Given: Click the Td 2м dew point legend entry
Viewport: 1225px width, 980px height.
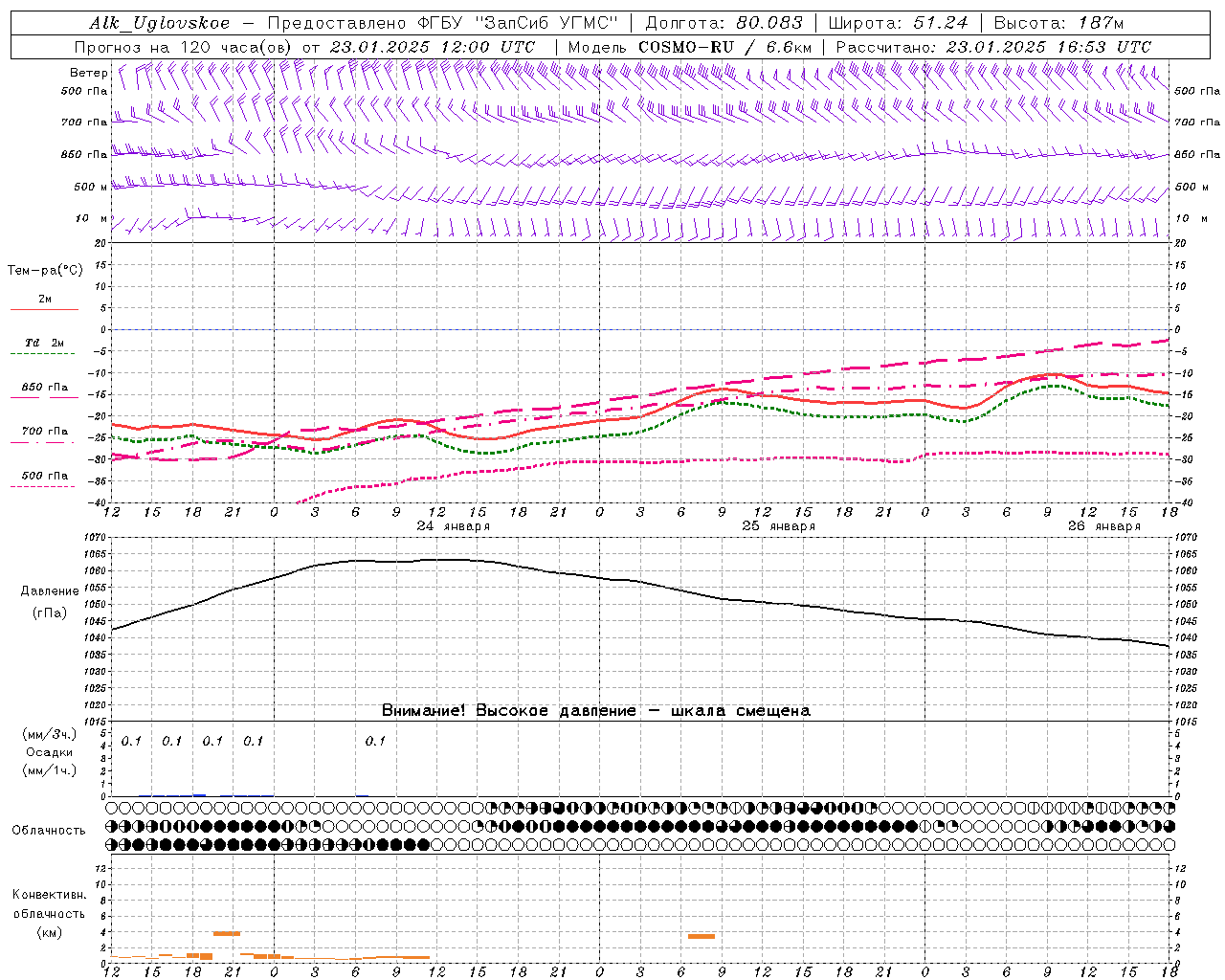Looking at the screenshot, I should click(x=45, y=343).
